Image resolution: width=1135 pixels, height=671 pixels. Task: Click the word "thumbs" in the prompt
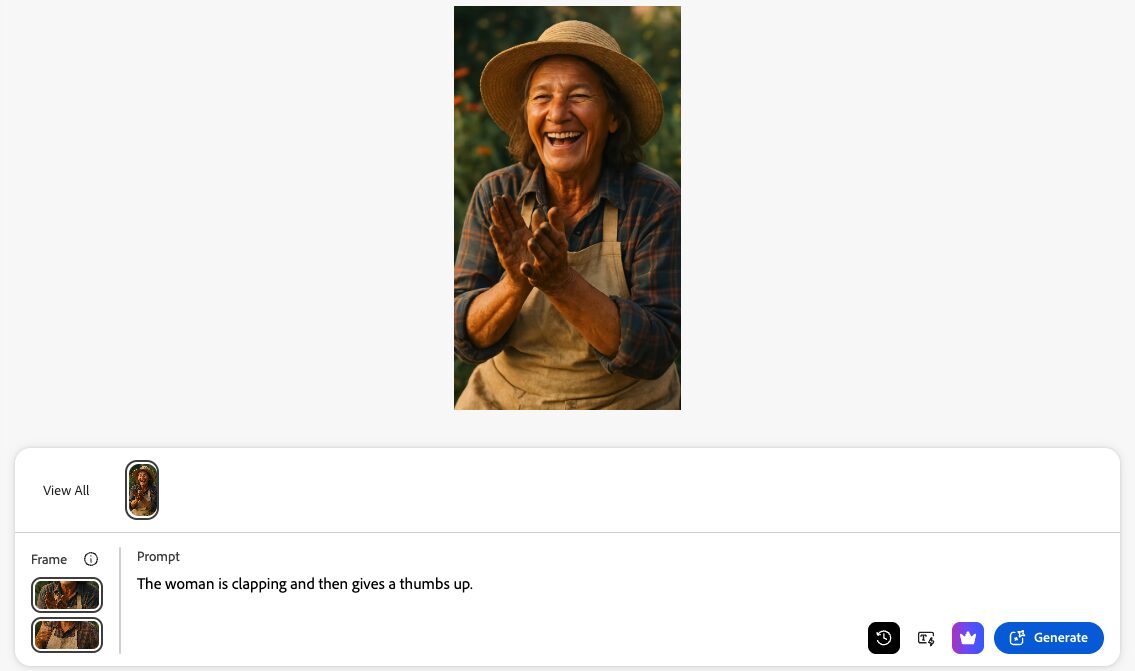tap(424, 584)
